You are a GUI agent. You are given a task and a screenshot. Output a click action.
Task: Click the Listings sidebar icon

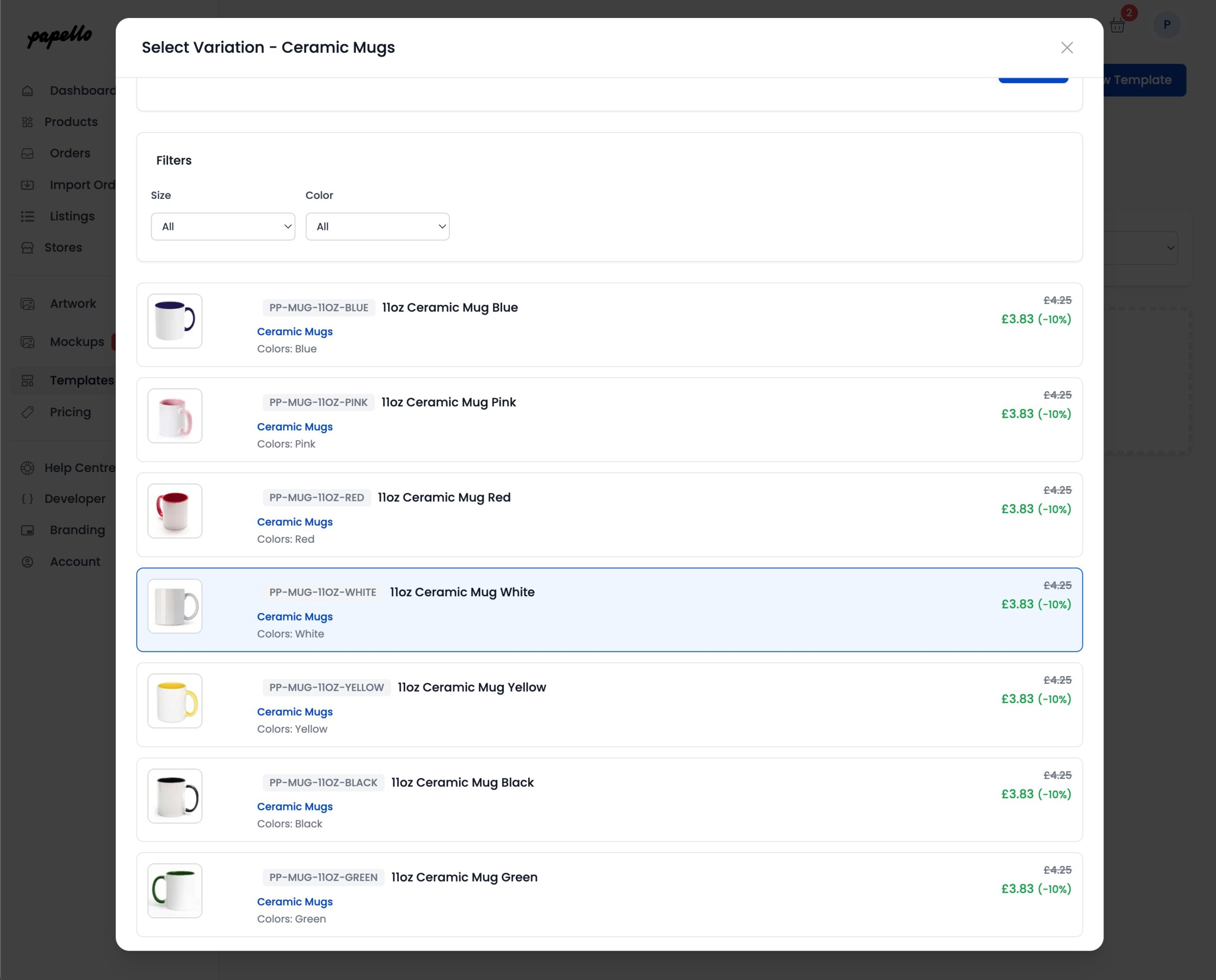click(x=28, y=216)
